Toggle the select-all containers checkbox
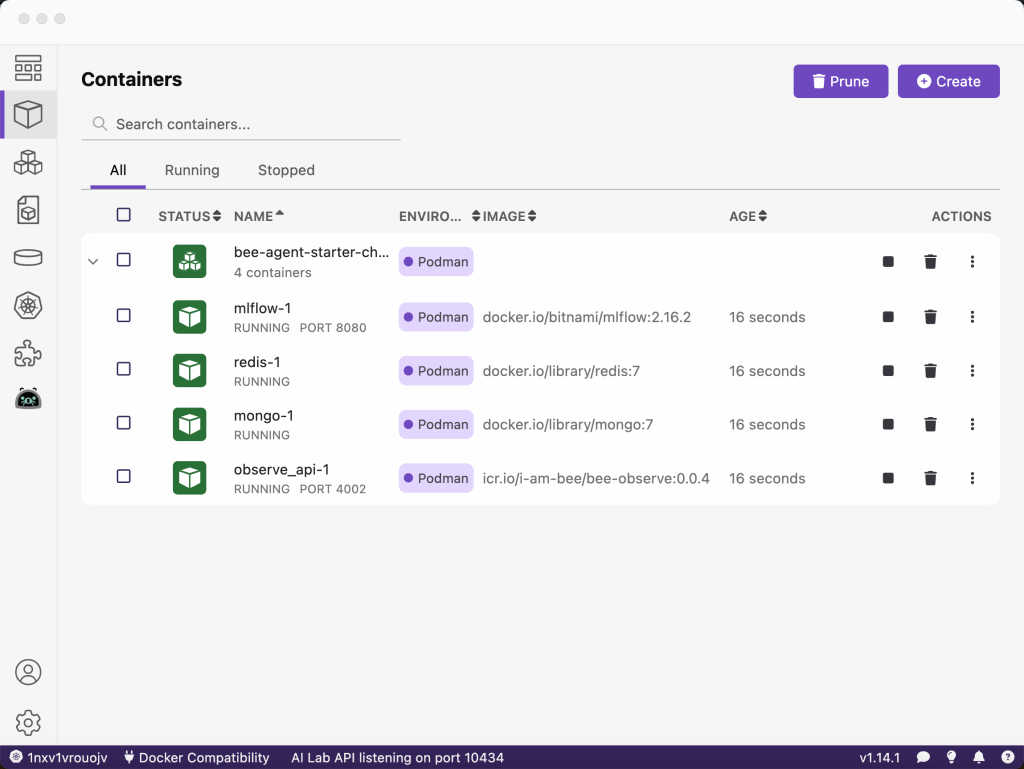The height and width of the screenshot is (769, 1024). pyautogui.click(x=124, y=215)
